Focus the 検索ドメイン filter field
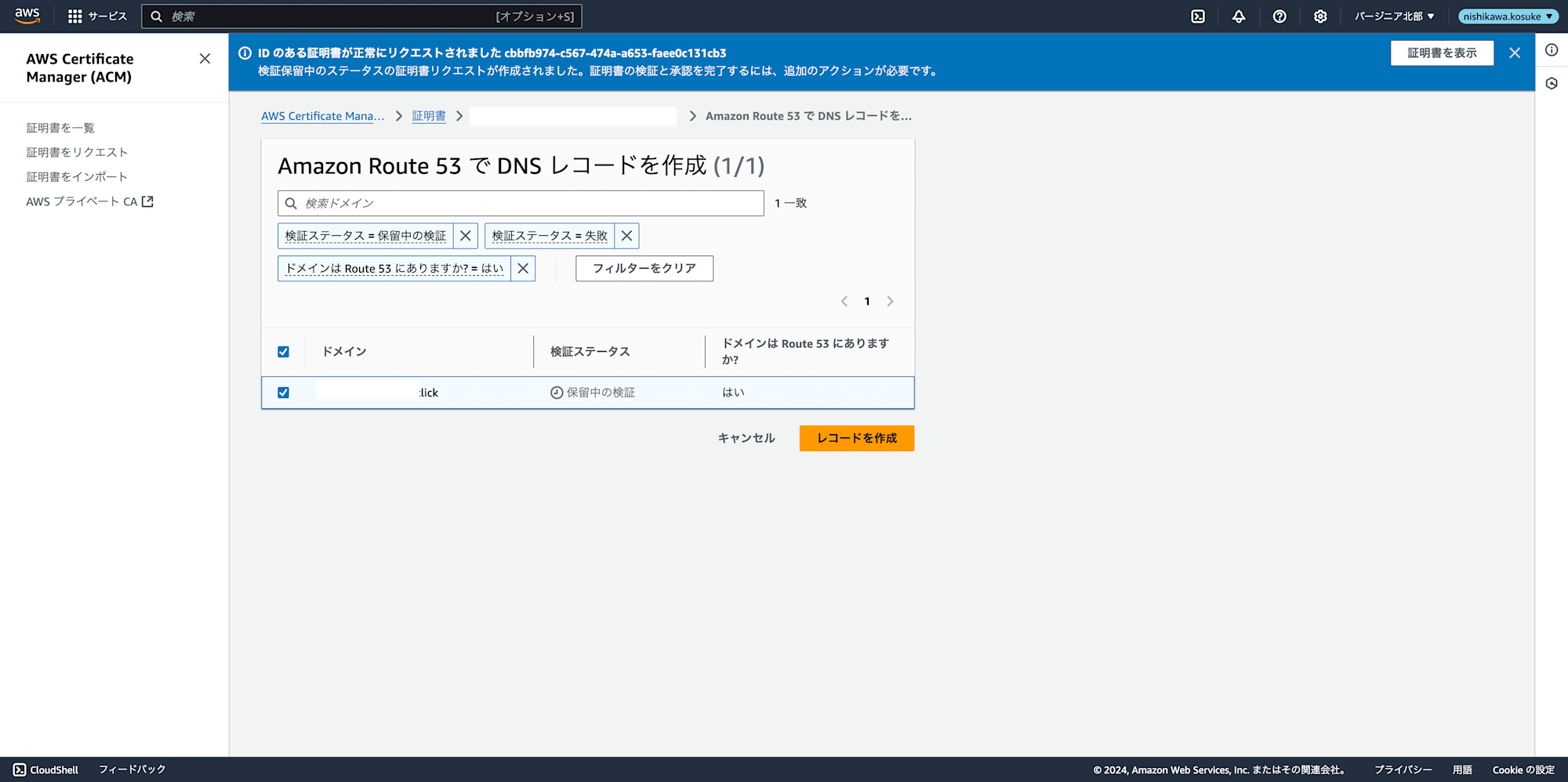The image size is (1568, 782). 521,203
